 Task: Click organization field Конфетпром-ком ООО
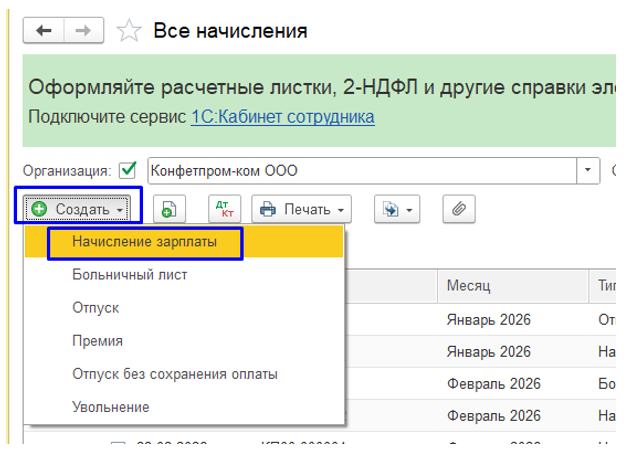tap(362, 171)
